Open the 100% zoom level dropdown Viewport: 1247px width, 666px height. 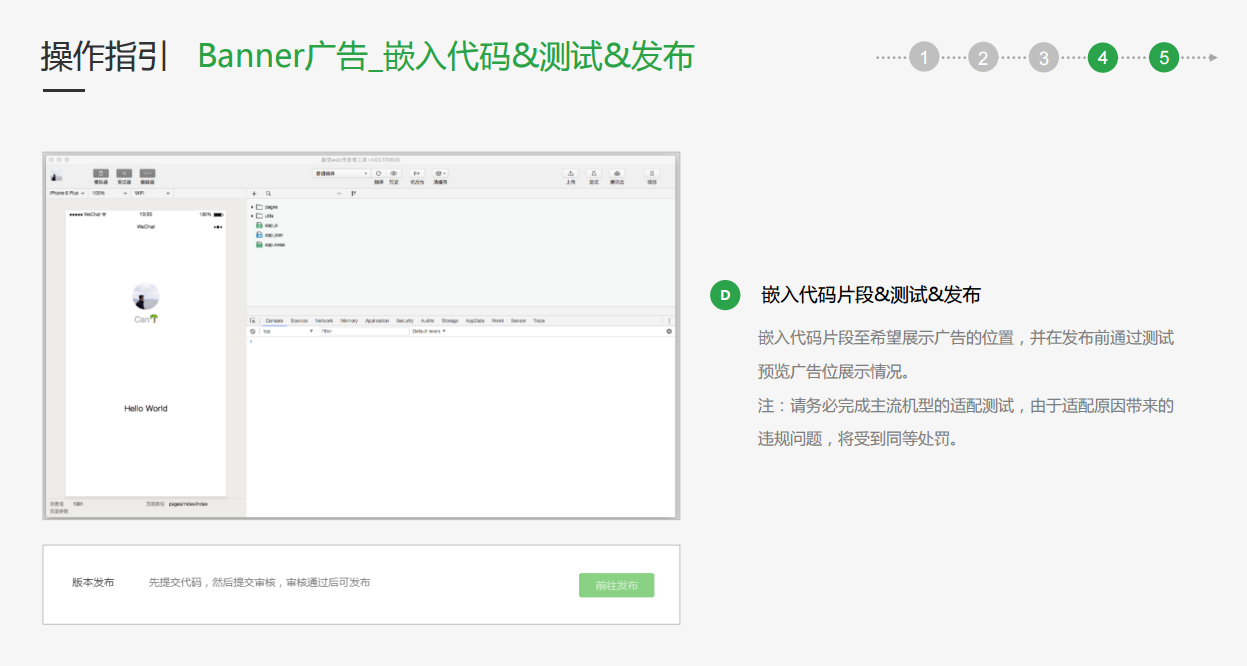tap(109, 193)
